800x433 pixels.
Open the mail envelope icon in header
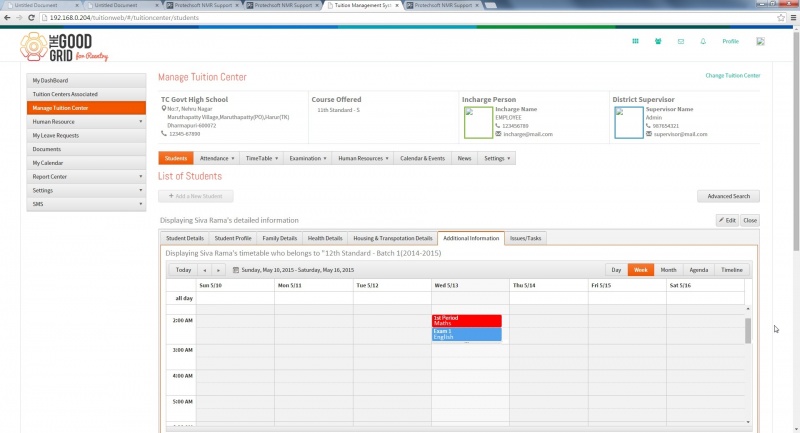click(x=681, y=41)
